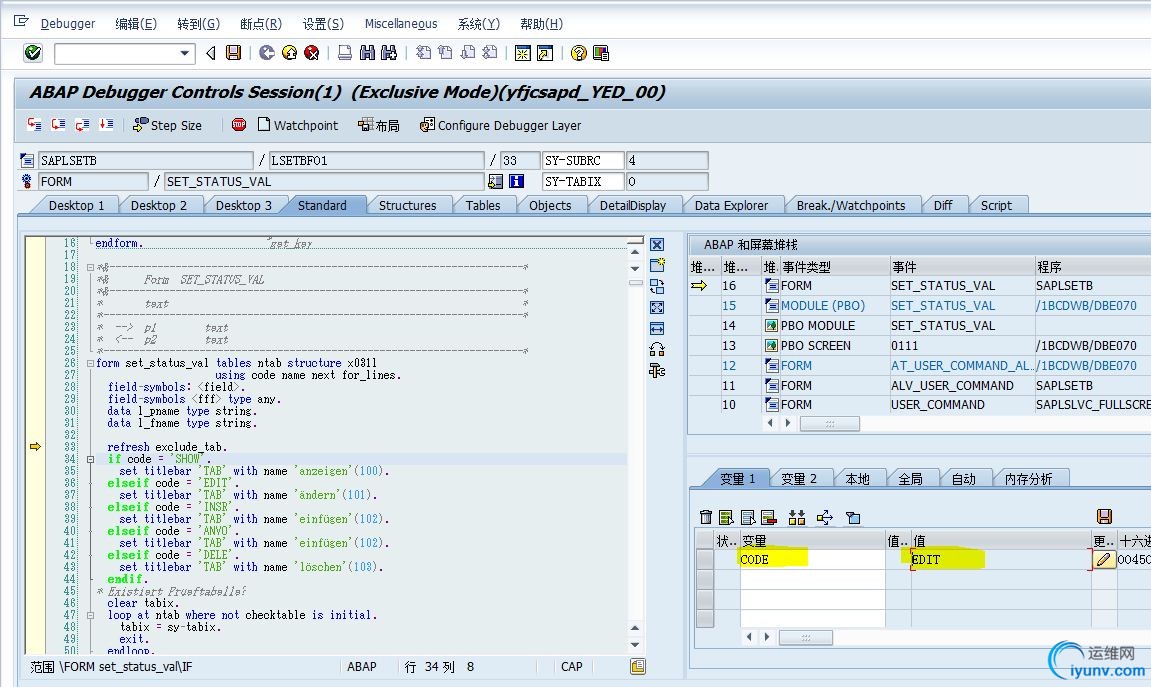Viewport: 1151px width, 687px height.
Task: Click the SY-SUBRC field
Action: 583,160
